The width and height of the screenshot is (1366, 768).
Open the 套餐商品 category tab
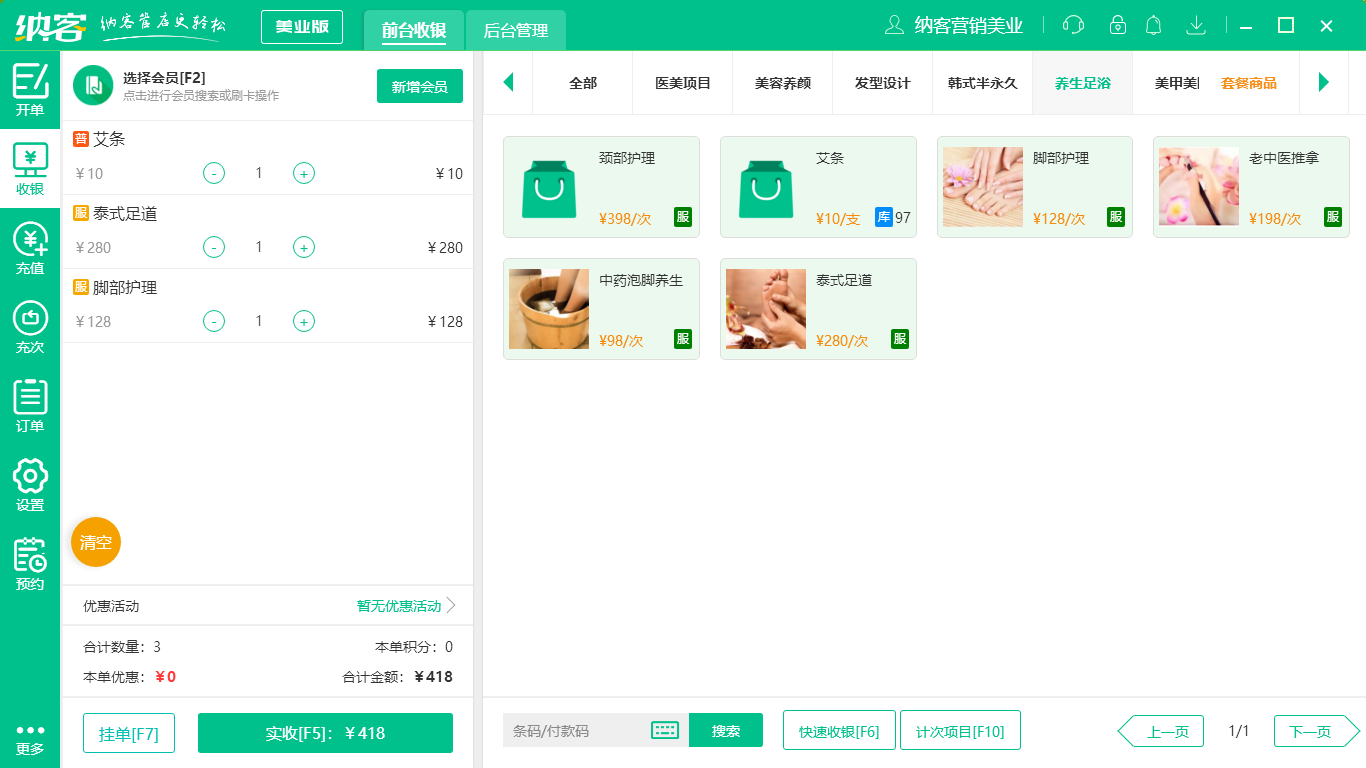pyautogui.click(x=1249, y=83)
